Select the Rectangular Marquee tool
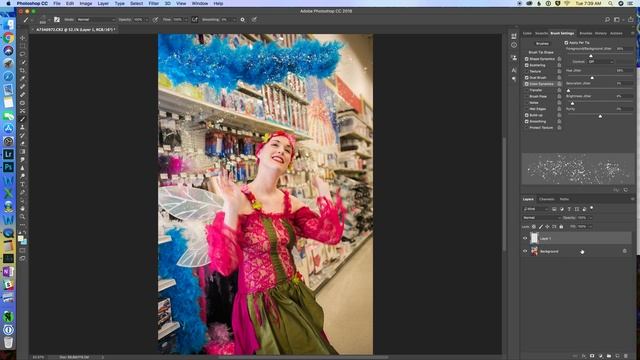The width and height of the screenshot is (640, 360). pos(22,46)
